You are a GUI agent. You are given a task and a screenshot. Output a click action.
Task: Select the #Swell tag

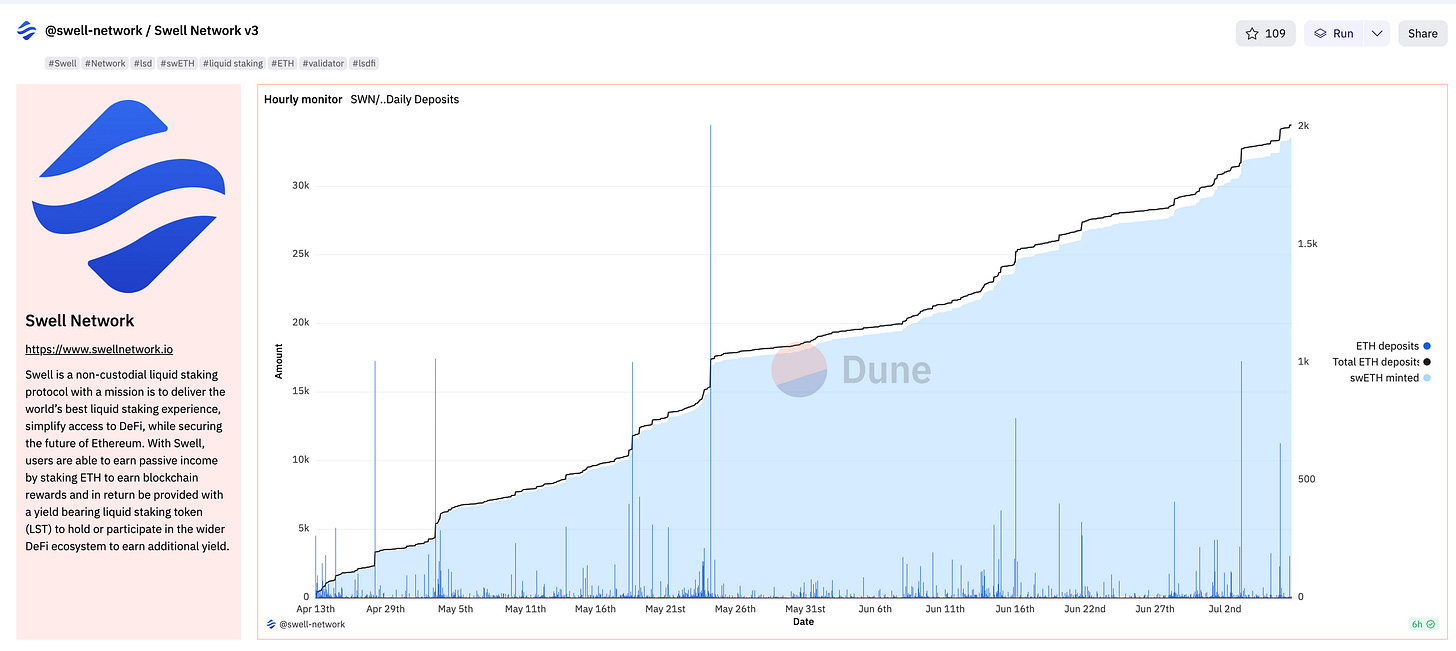click(x=62, y=63)
